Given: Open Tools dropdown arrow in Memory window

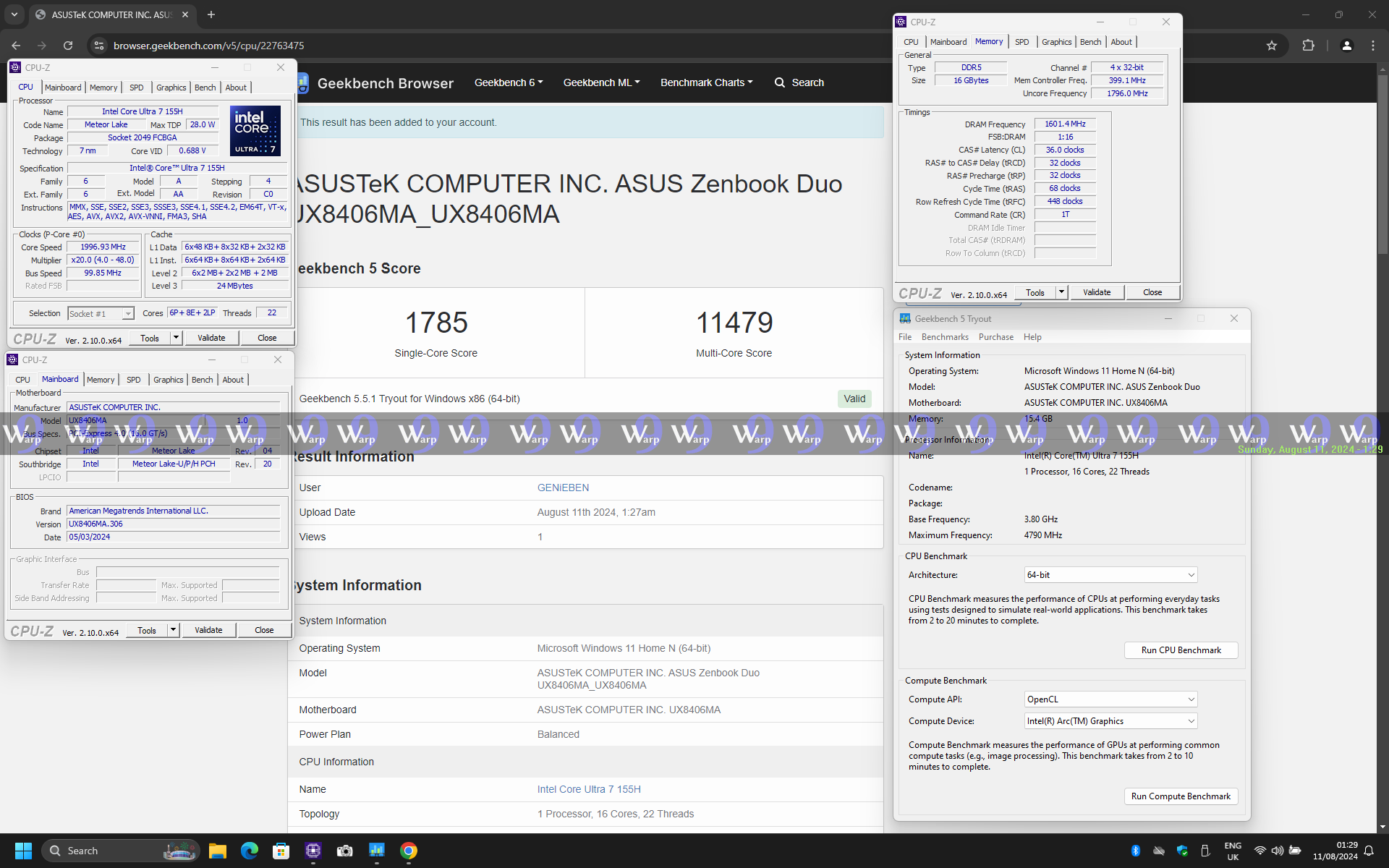Looking at the screenshot, I should click(x=1061, y=292).
